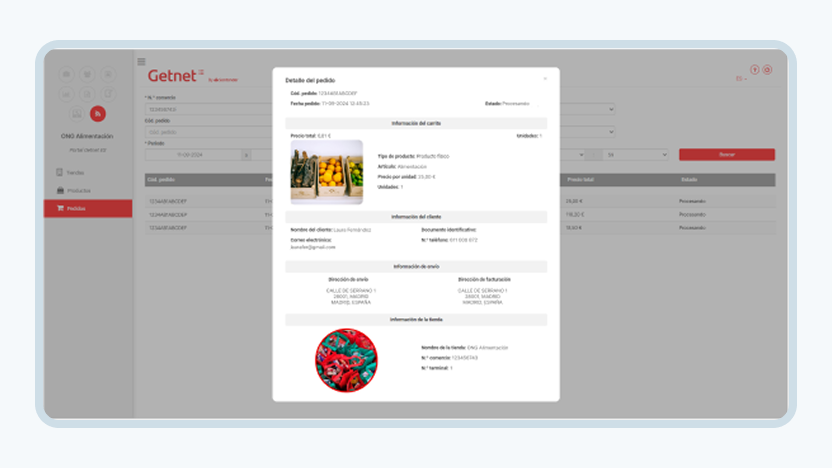Click the round store logo image
Viewport: 832px width, 468px height.
tap(346, 360)
